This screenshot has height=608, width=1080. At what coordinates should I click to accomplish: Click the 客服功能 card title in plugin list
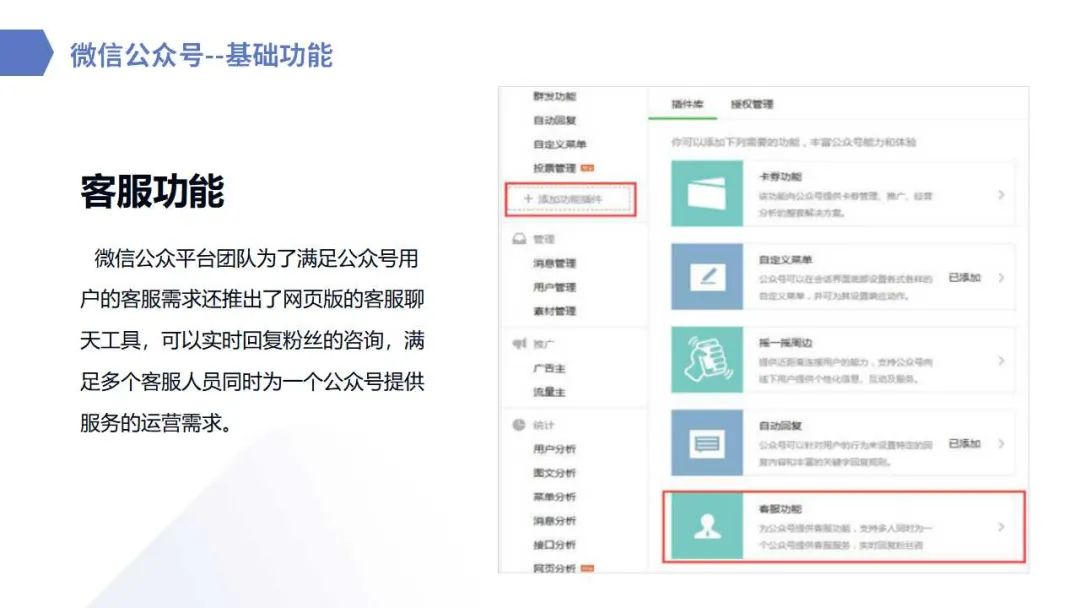[780, 509]
